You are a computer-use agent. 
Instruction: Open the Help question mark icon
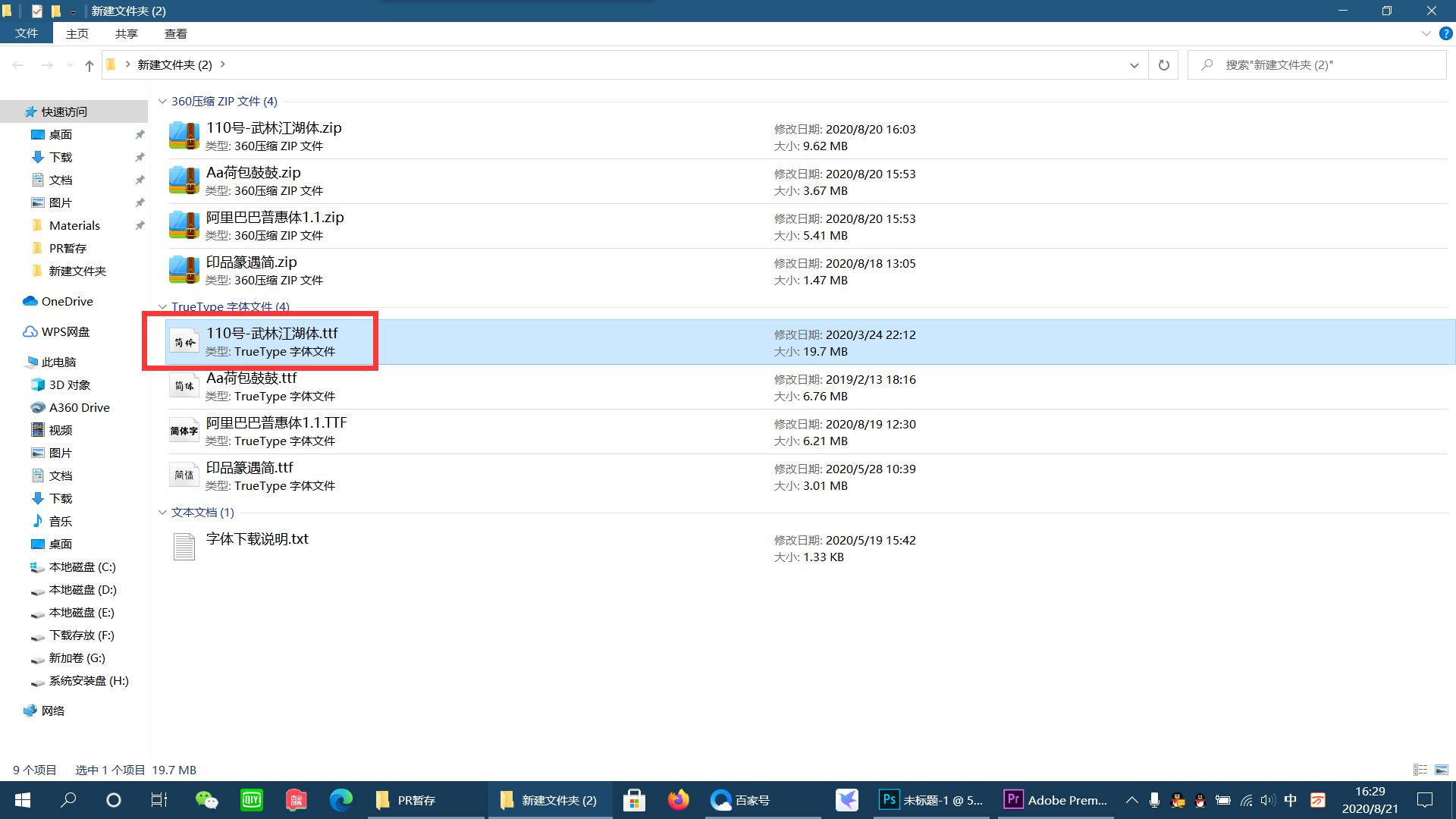tap(1445, 33)
